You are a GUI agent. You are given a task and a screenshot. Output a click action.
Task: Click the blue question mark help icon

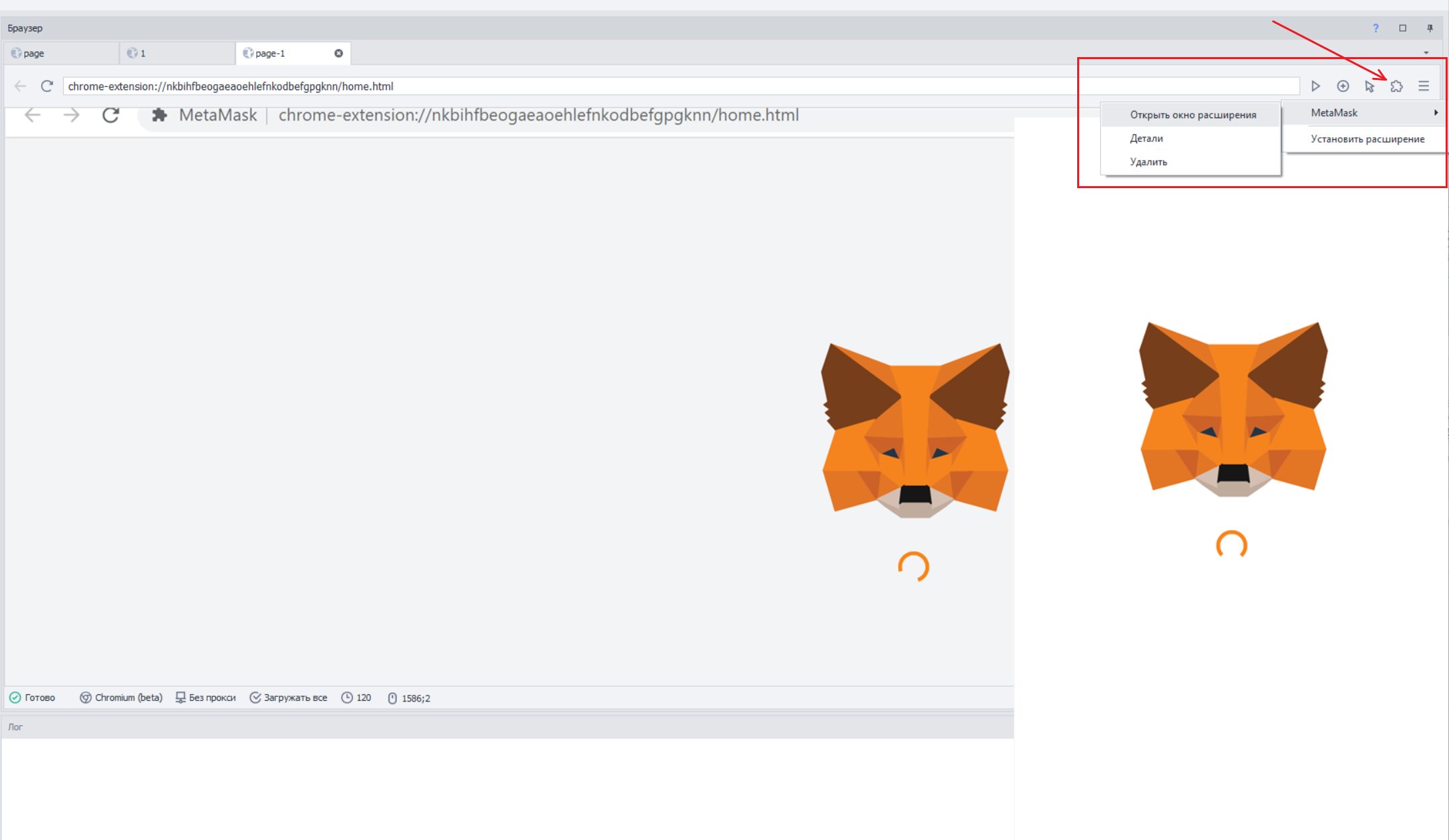click(x=1376, y=28)
